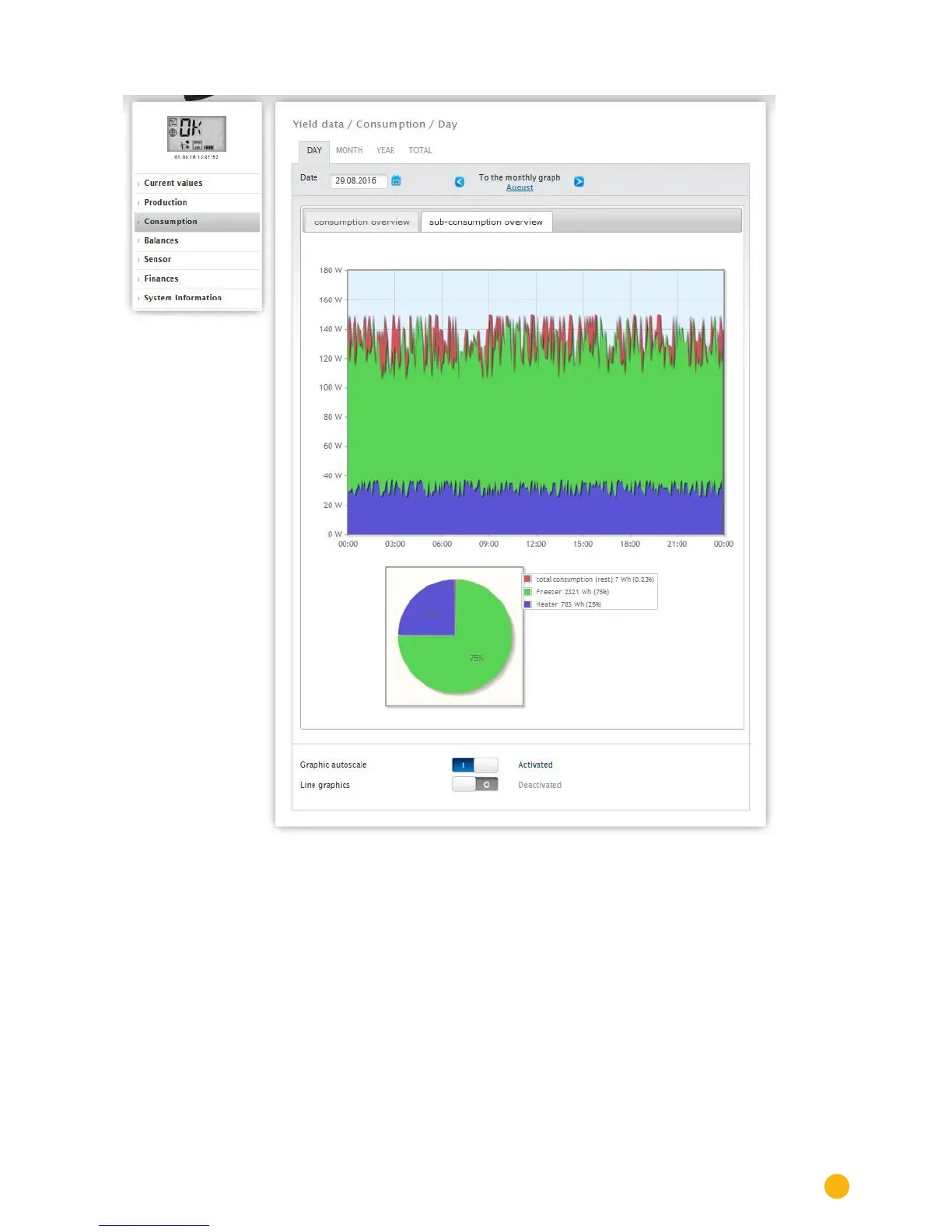Viewport: 952px width, 1232px height.
Task: Click the 18:00 time axis label
Action: 630,544
